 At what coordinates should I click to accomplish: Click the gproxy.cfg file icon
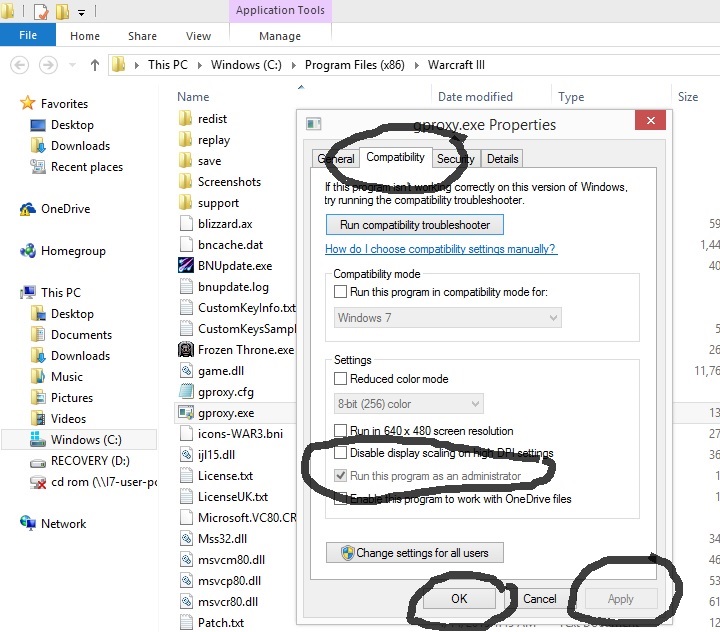tap(186, 391)
